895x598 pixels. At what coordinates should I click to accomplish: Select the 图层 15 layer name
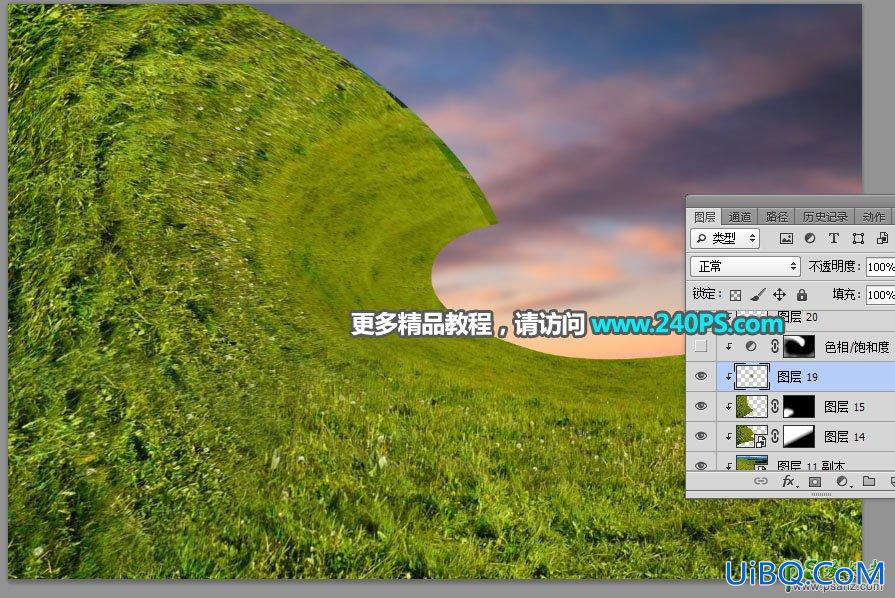coord(844,407)
